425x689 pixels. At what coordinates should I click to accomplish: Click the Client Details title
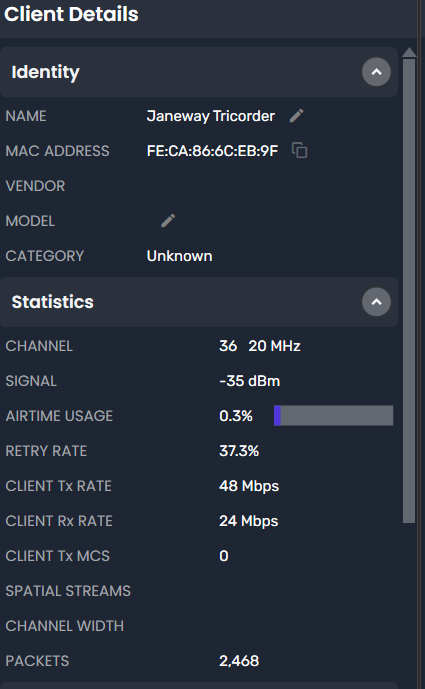coord(71,14)
